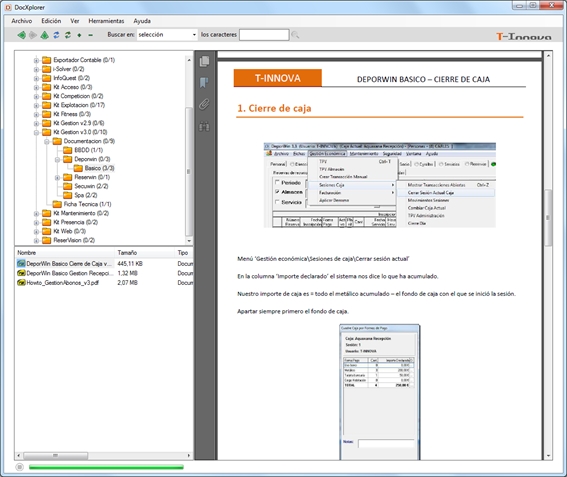Toggle the Almacen checkbox in document screenshot

point(277,192)
